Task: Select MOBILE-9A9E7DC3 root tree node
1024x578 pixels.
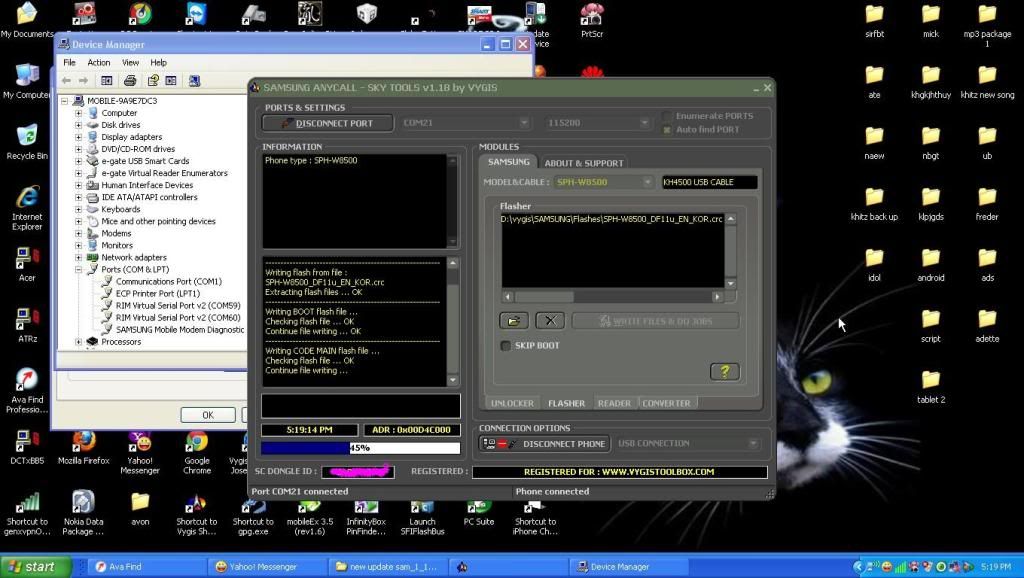Action: pos(121,101)
